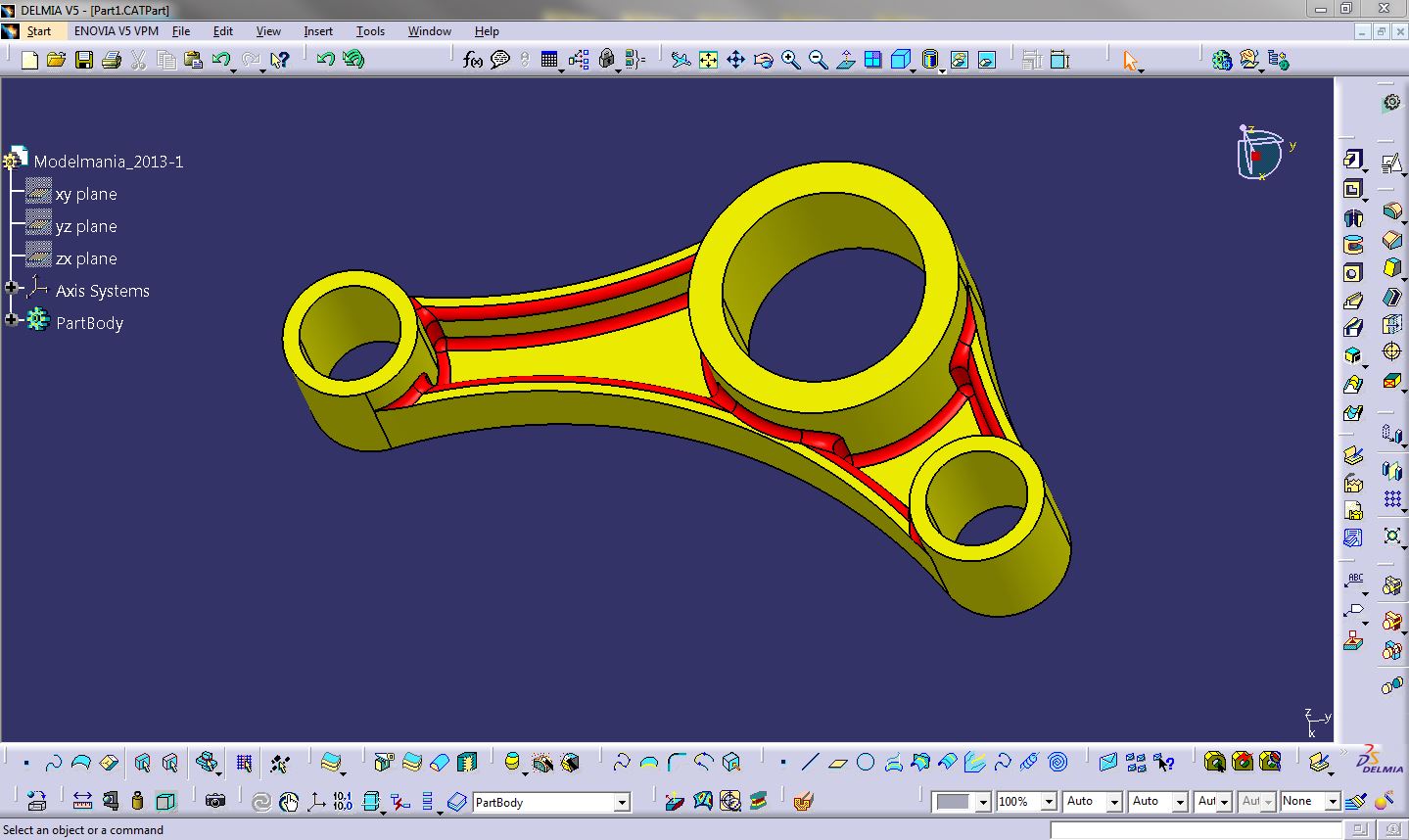Click the New document icon

coord(29,60)
